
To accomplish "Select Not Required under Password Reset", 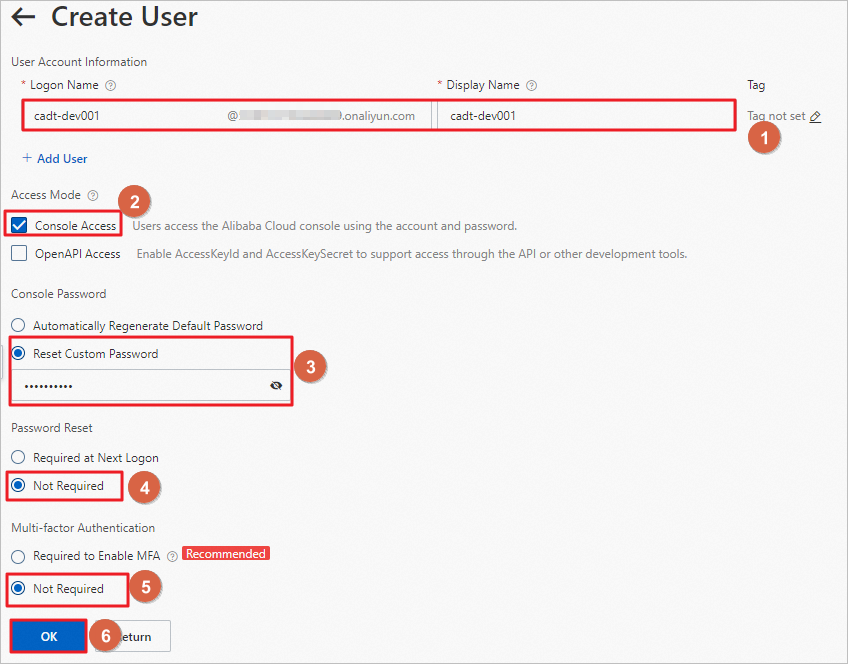I will [x=18, y=486].
